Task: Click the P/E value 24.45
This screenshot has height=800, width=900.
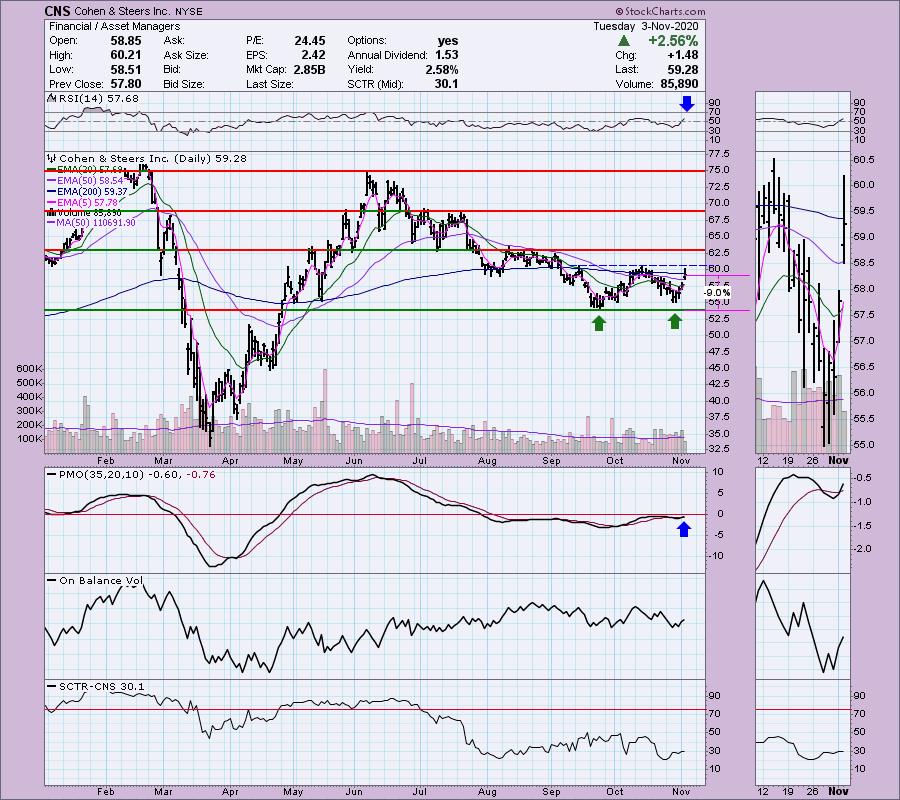Action: tap(310, 41)
